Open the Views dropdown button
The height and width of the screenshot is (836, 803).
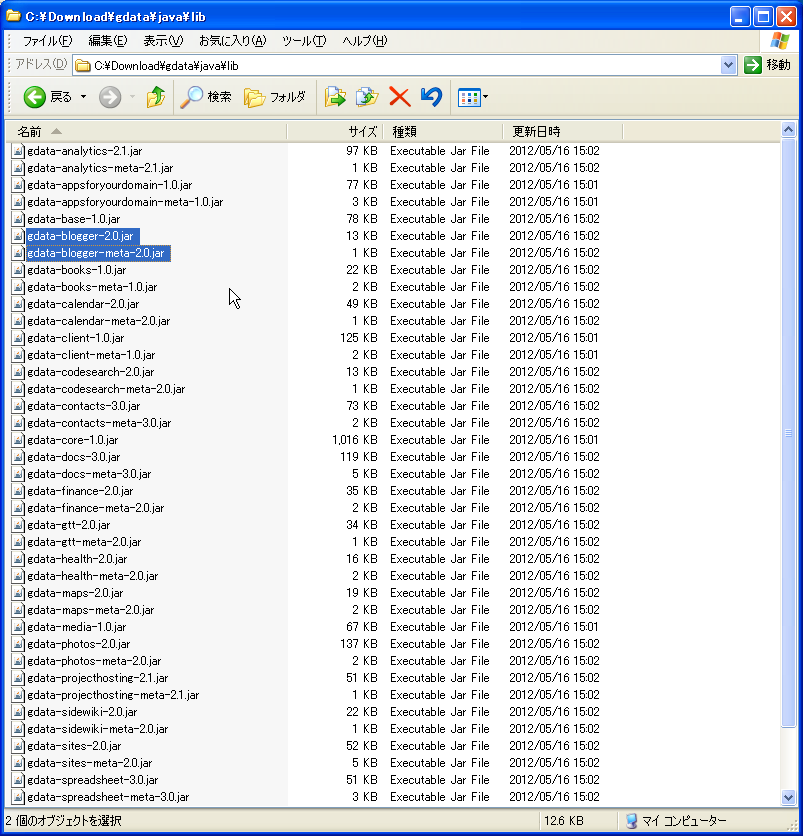pyautogui.click(x=473, y=98)
